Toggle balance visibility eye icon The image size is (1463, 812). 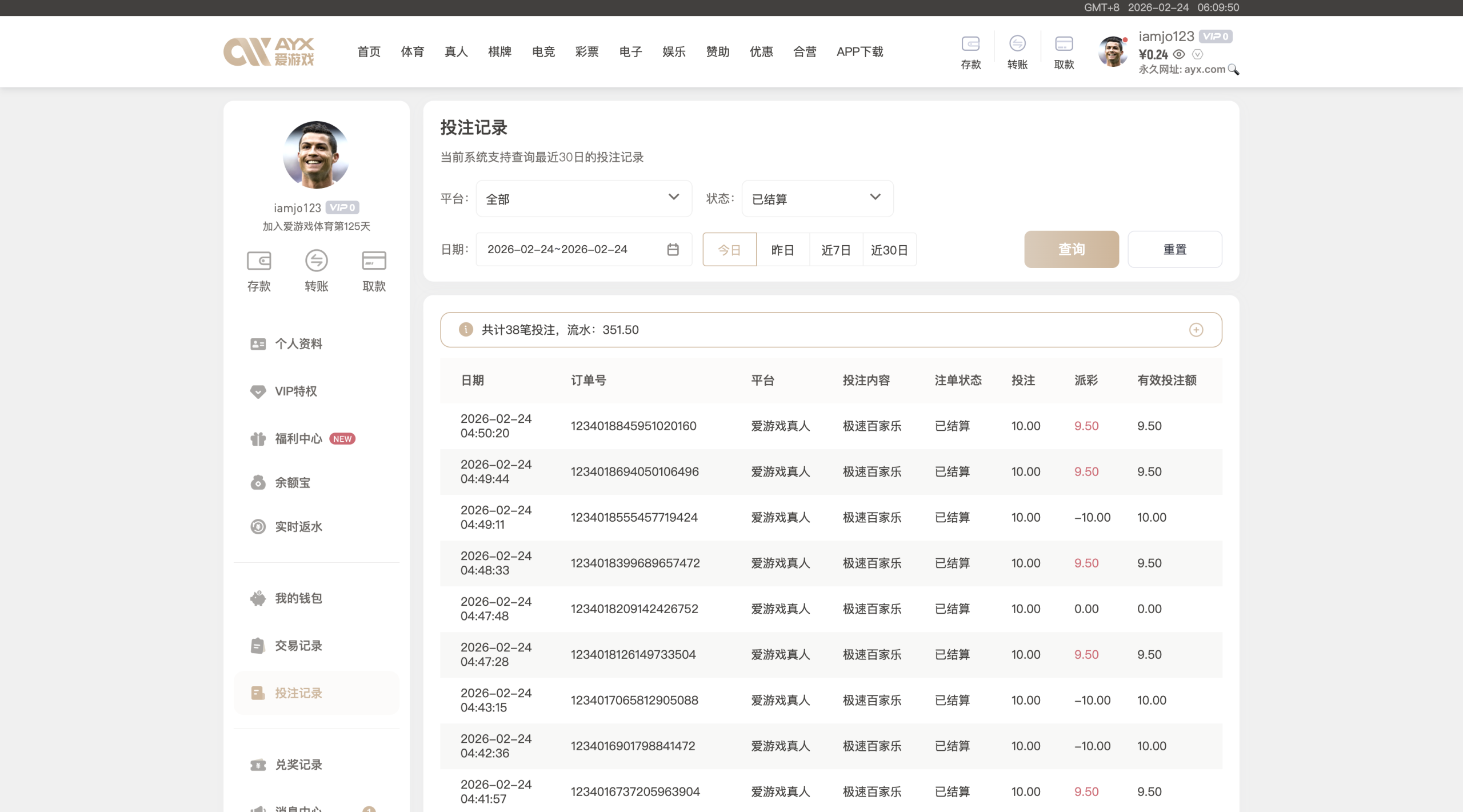(x=1178, y=54)
